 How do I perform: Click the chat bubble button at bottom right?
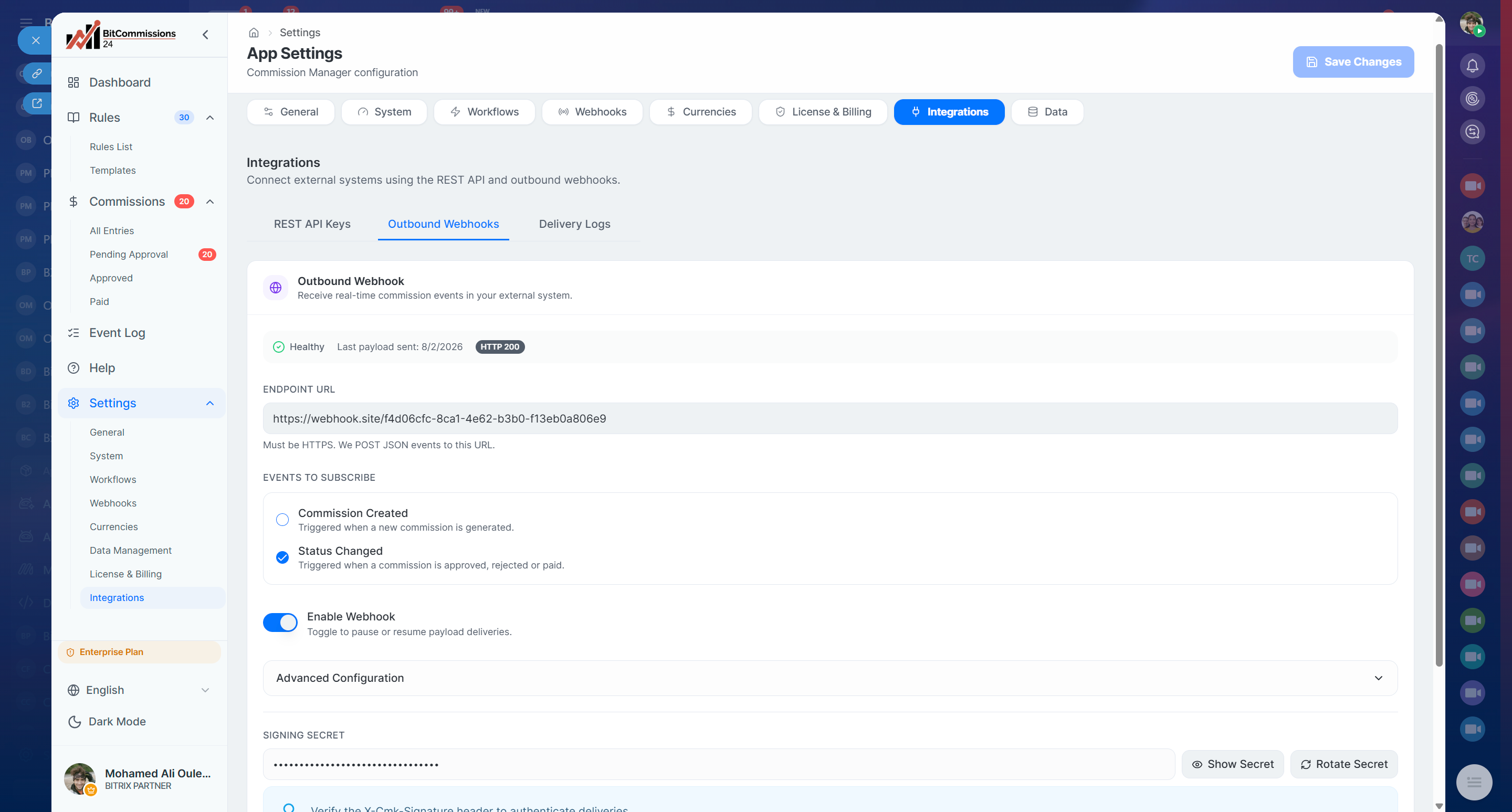pyautogui.click(x=1474, y=782)
